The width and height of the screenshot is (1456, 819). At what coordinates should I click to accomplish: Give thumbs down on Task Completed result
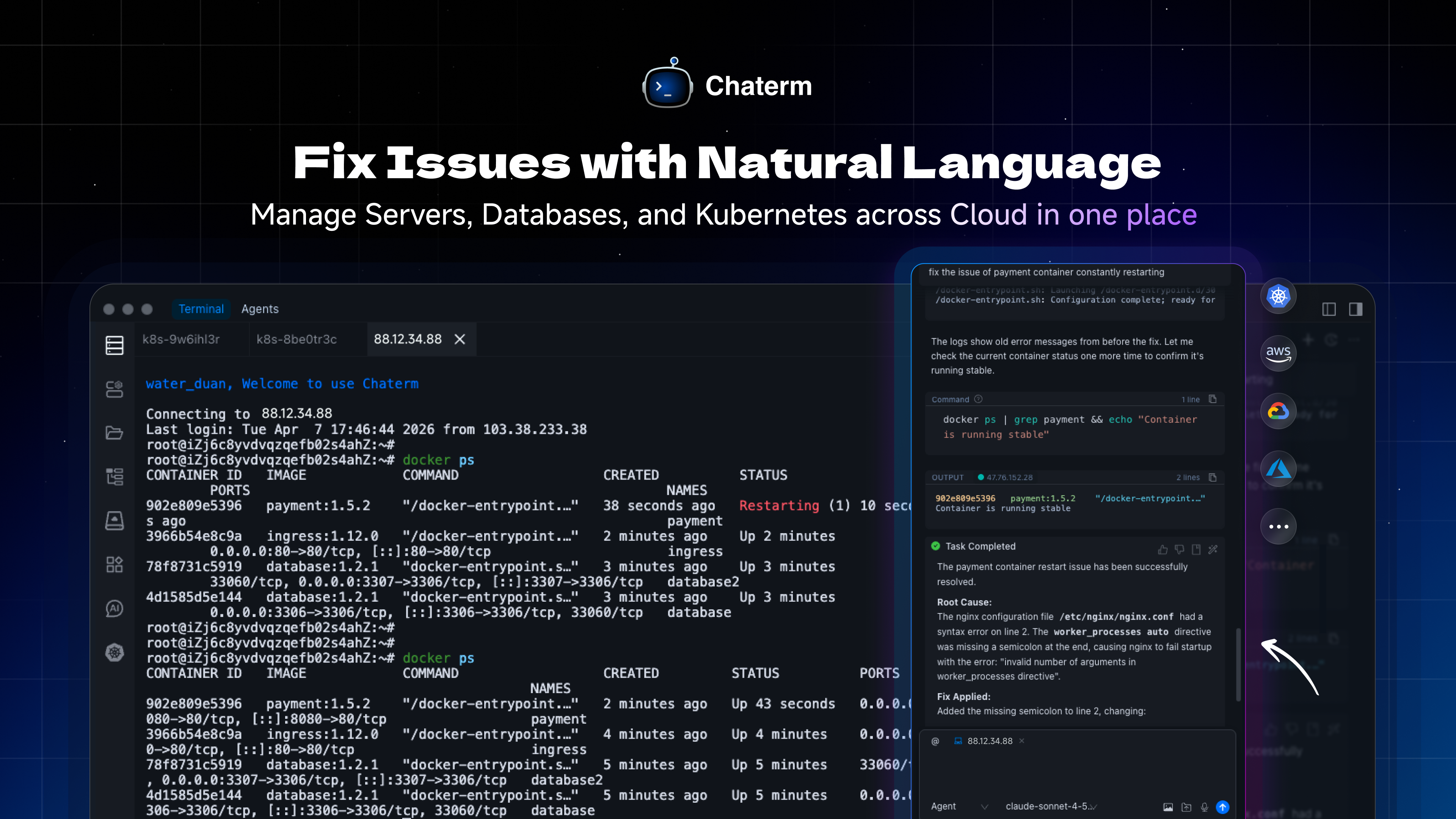pos(1180,550)
